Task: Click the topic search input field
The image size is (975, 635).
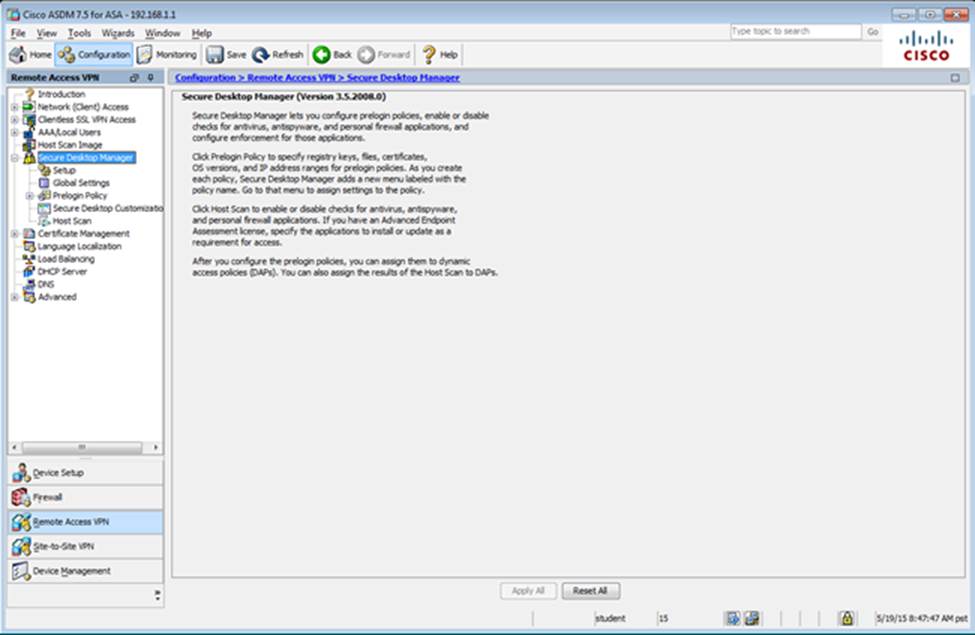Action: (x=794, y=32)
